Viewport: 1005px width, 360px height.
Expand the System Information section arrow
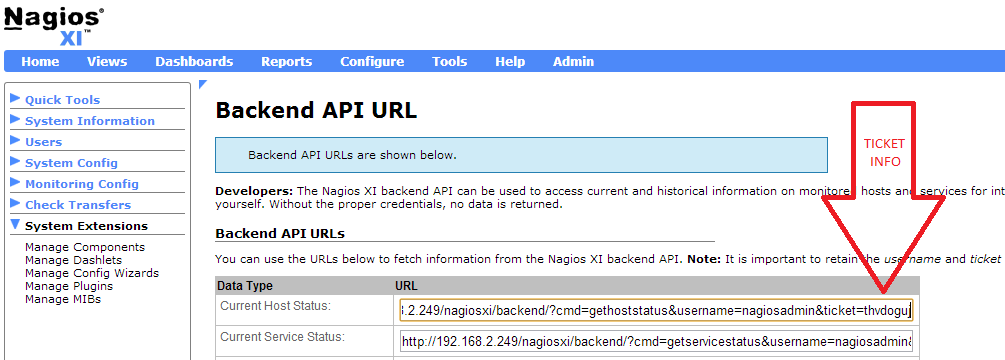click(x=15, y=120)
